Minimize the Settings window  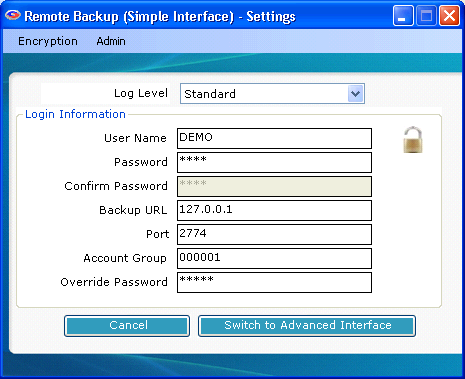point(403,16)
